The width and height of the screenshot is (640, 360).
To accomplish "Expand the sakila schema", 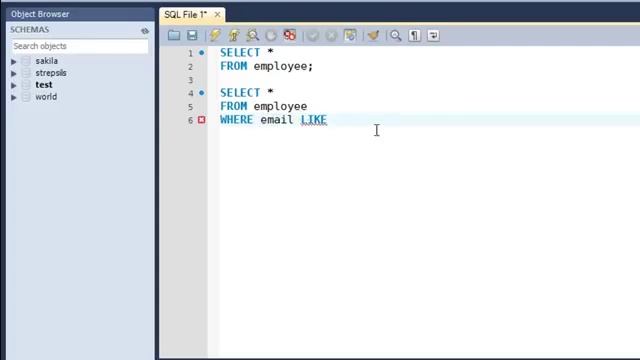I will (x=14, y=61).
